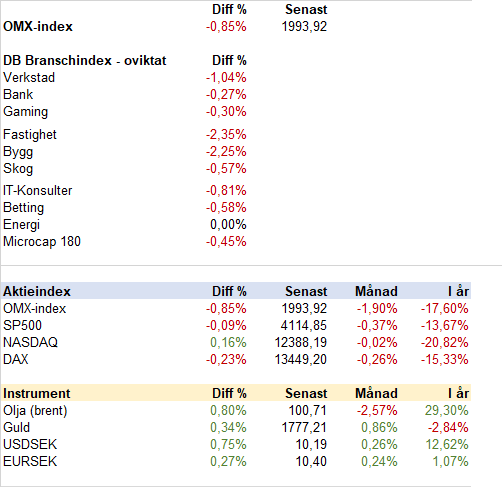This screenshot has width=502, height=493.
Task: Select the OMX-index heading cell
Action: tap(38, 27)
